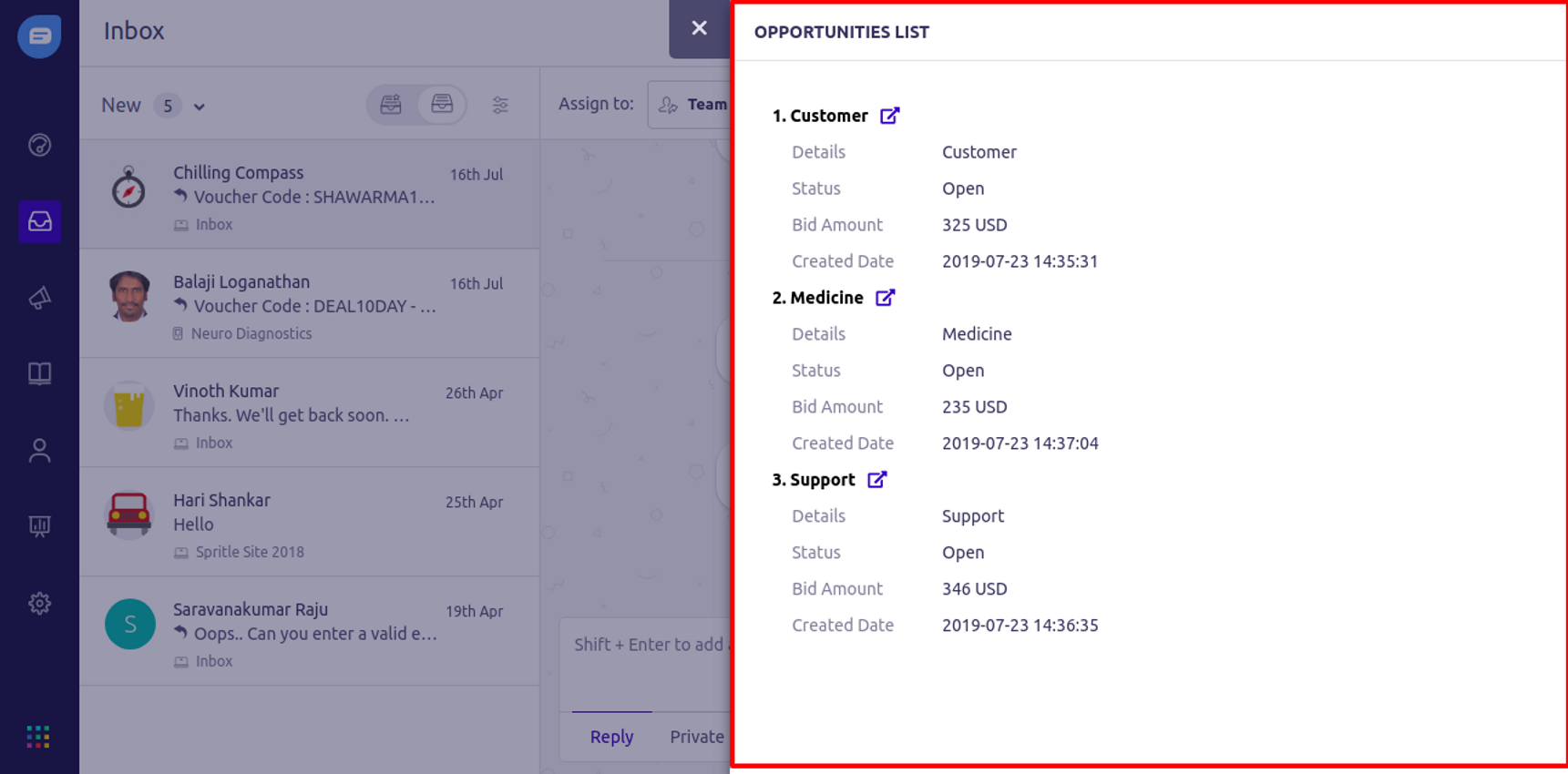Open the apps grid launcher icon

(38, 737)
